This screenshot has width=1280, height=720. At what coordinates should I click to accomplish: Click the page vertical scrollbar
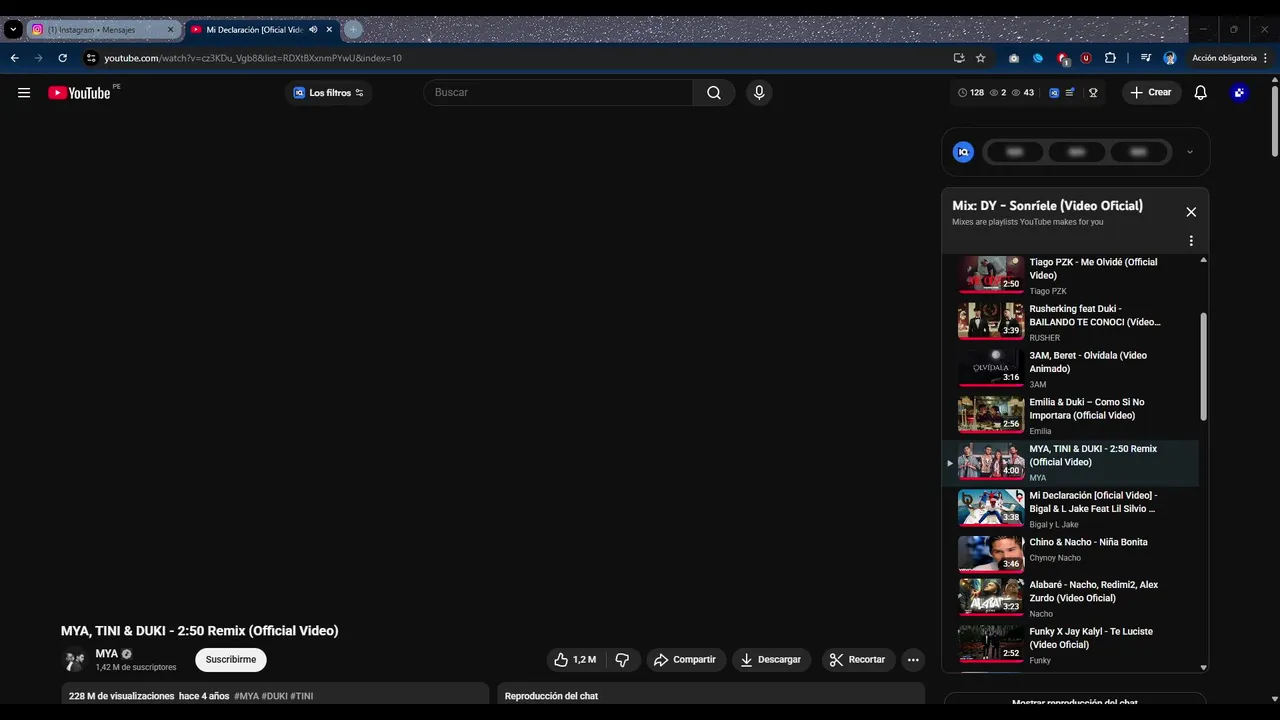1274,120
